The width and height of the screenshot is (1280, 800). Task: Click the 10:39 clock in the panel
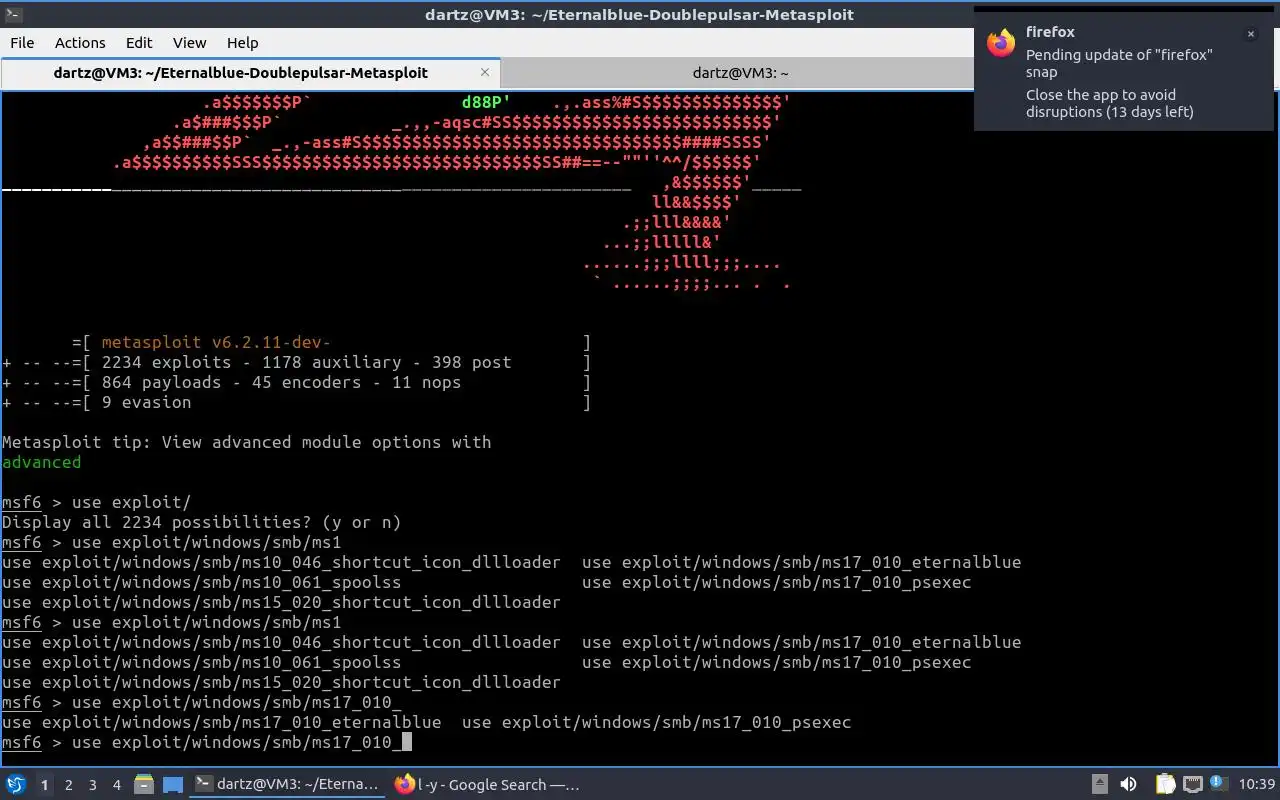[x=1257, y=785]
